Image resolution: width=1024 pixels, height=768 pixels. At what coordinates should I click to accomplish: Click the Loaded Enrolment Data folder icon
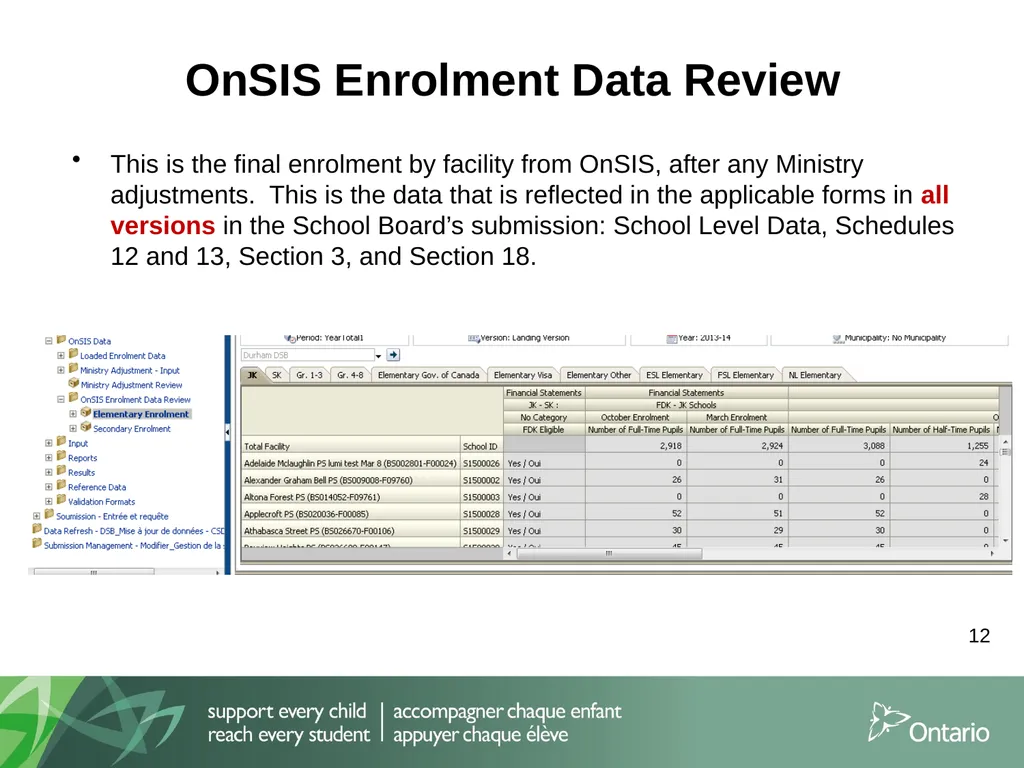(x=73, y=355)
